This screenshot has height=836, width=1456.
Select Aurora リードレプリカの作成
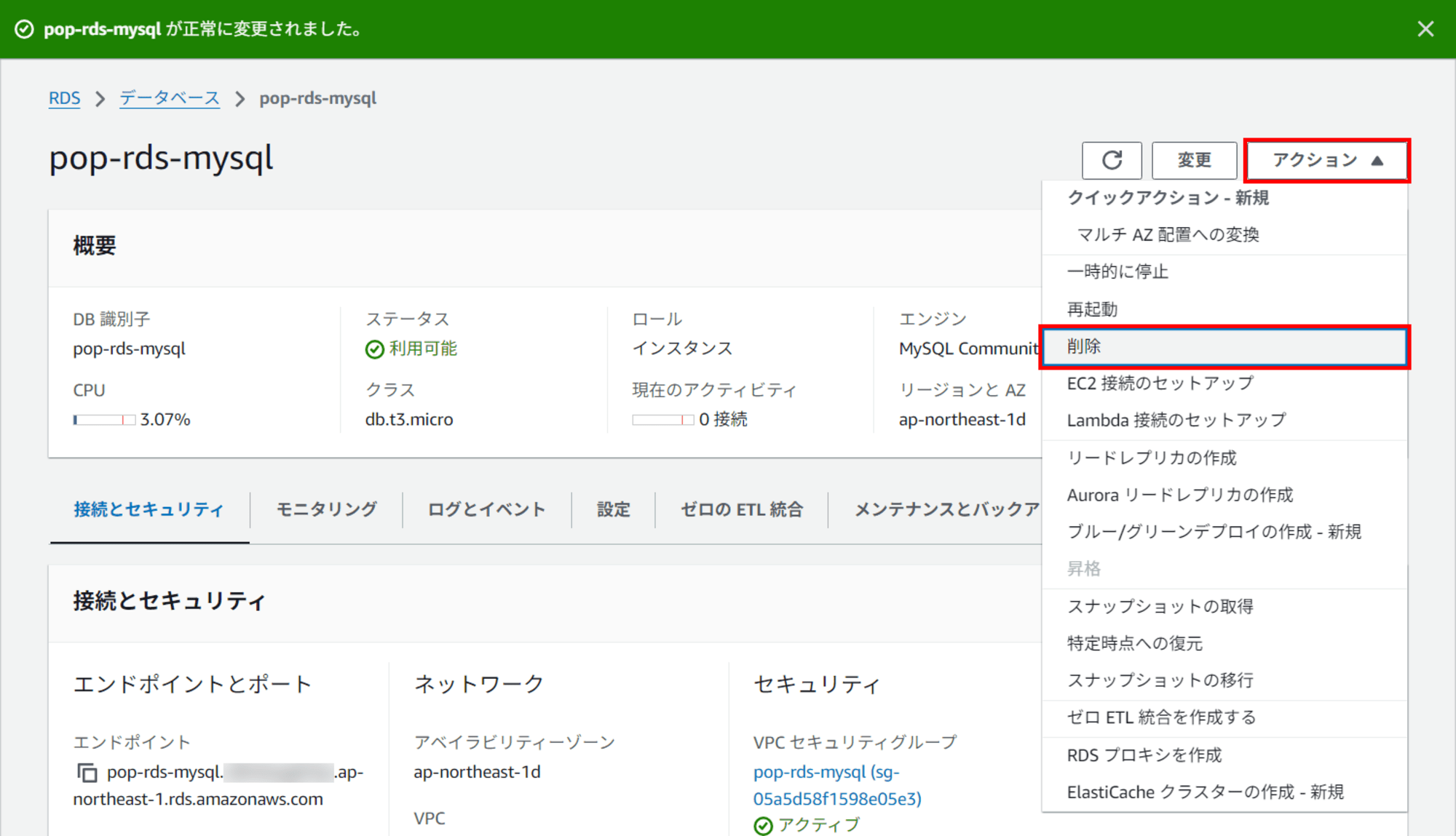tap(1224, 495)
